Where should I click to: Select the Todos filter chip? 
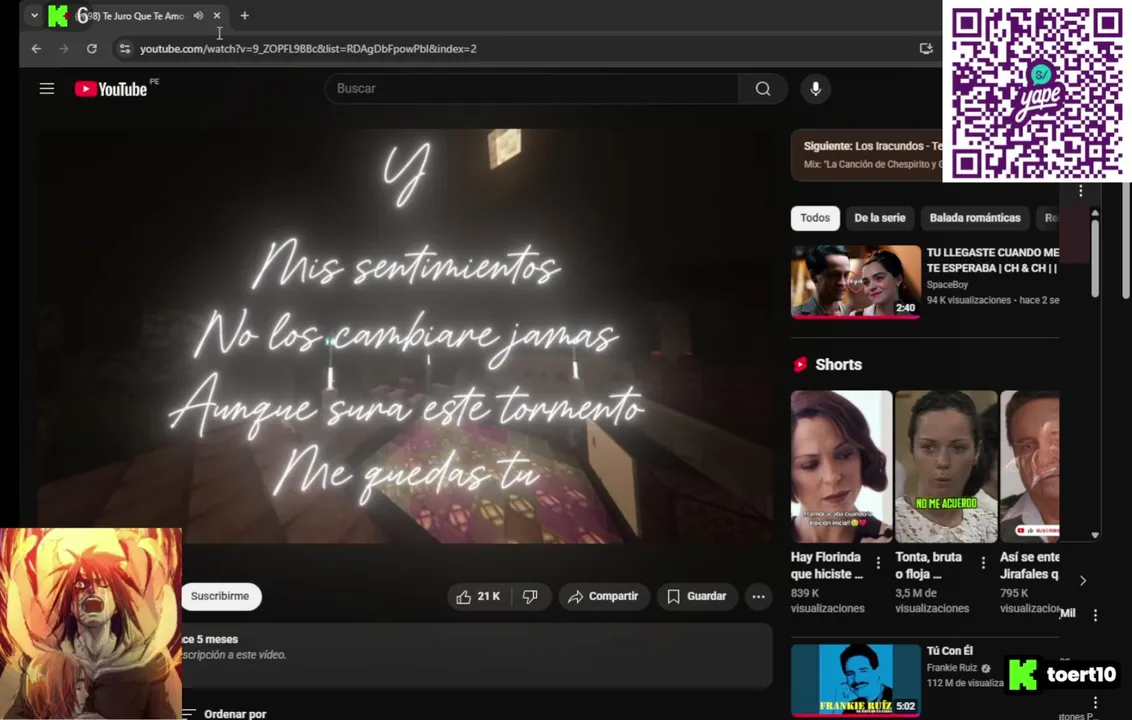click(x=815, y=218)
